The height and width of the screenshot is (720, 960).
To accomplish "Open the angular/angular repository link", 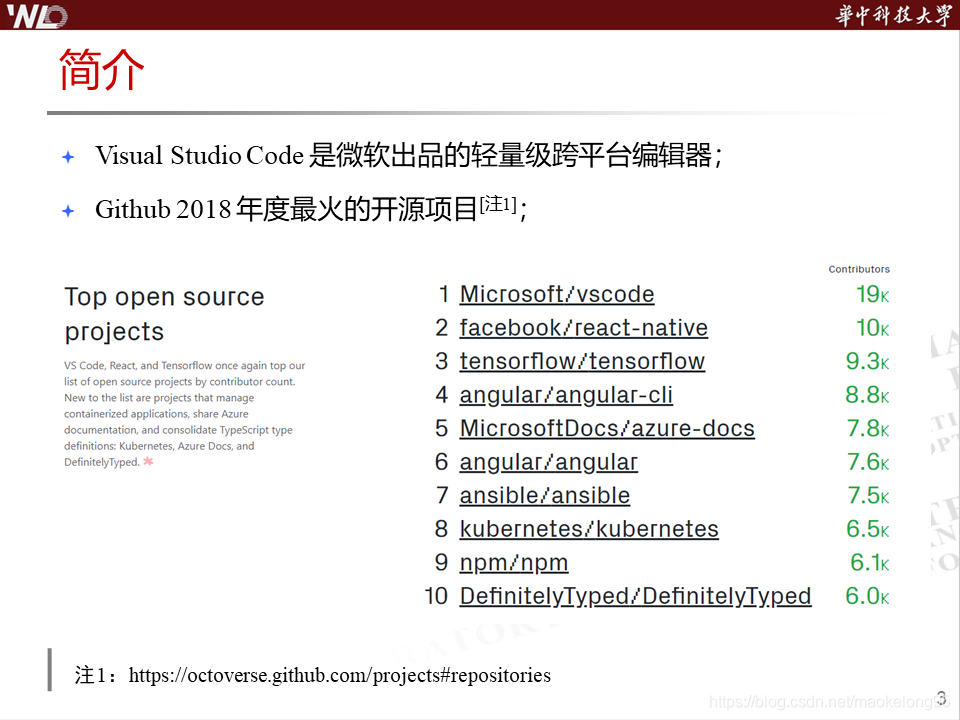I will [x=549, y=462].
